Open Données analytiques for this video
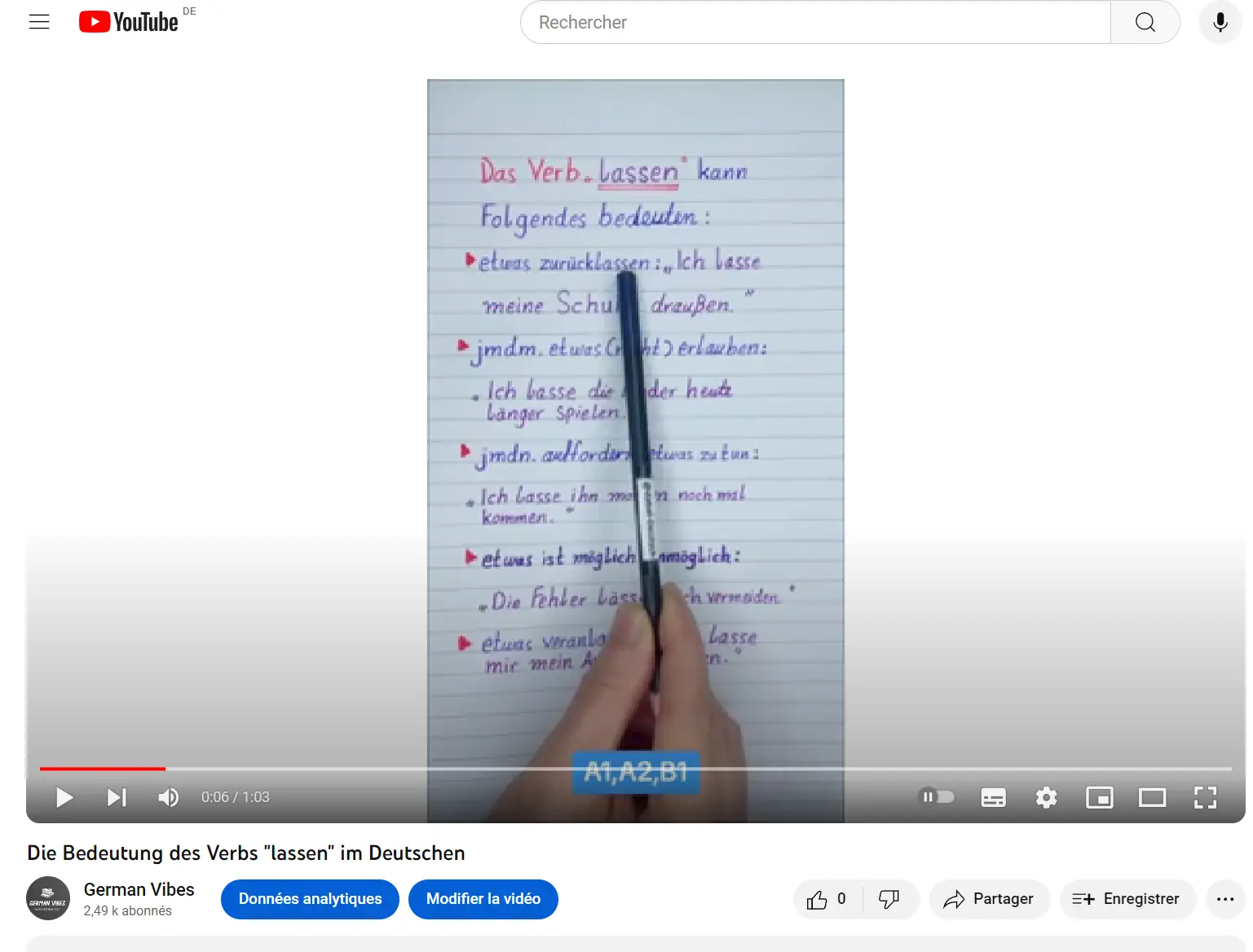The height and width of the screenshot is (952, 1253). pyautogui.click(x=310, y=899)
